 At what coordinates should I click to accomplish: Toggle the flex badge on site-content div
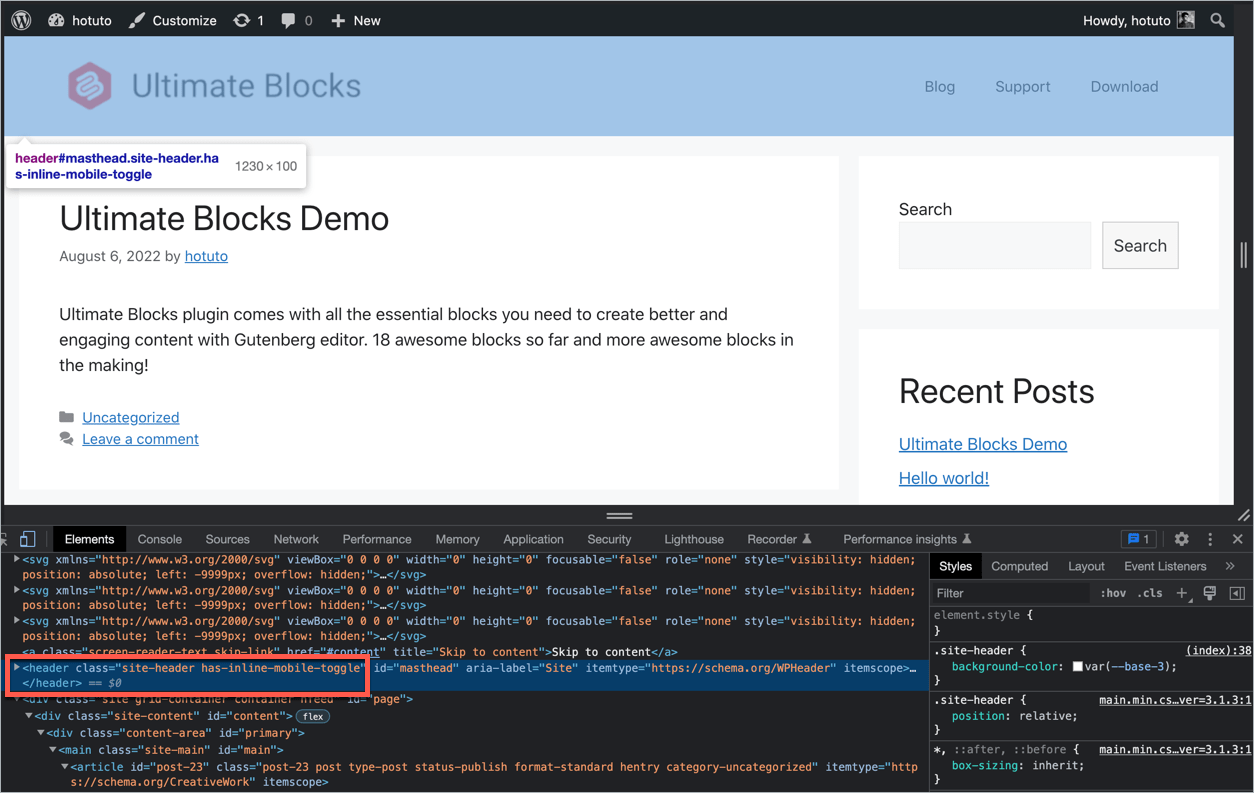(312, 716)
